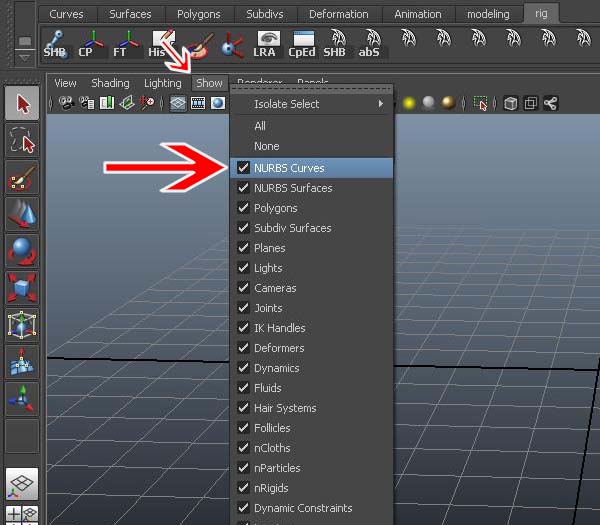
Task: Toggle X-ray cube panel icon
Action: pyautogui.click(x=510, y=103)
